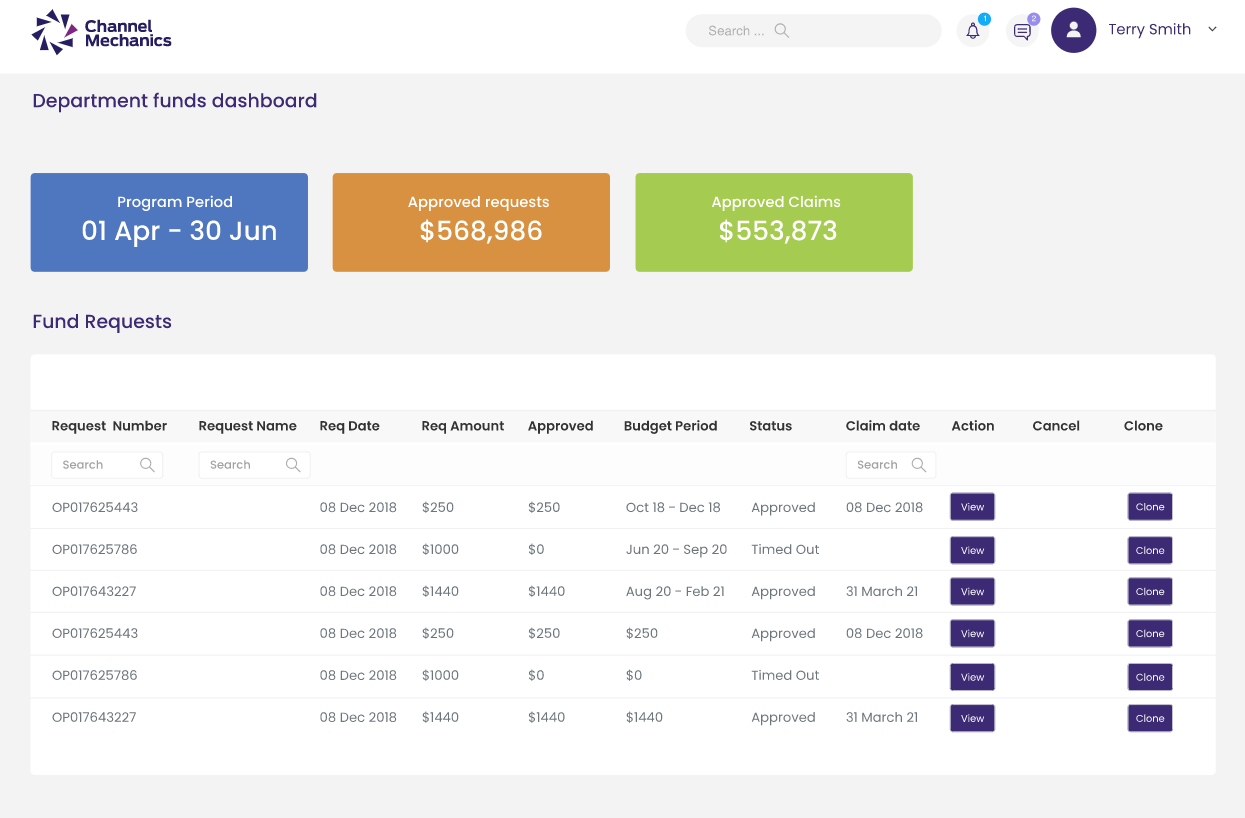Select the green Approved Claims card
The image size is (1245, 818).
(x=774, y=222)
